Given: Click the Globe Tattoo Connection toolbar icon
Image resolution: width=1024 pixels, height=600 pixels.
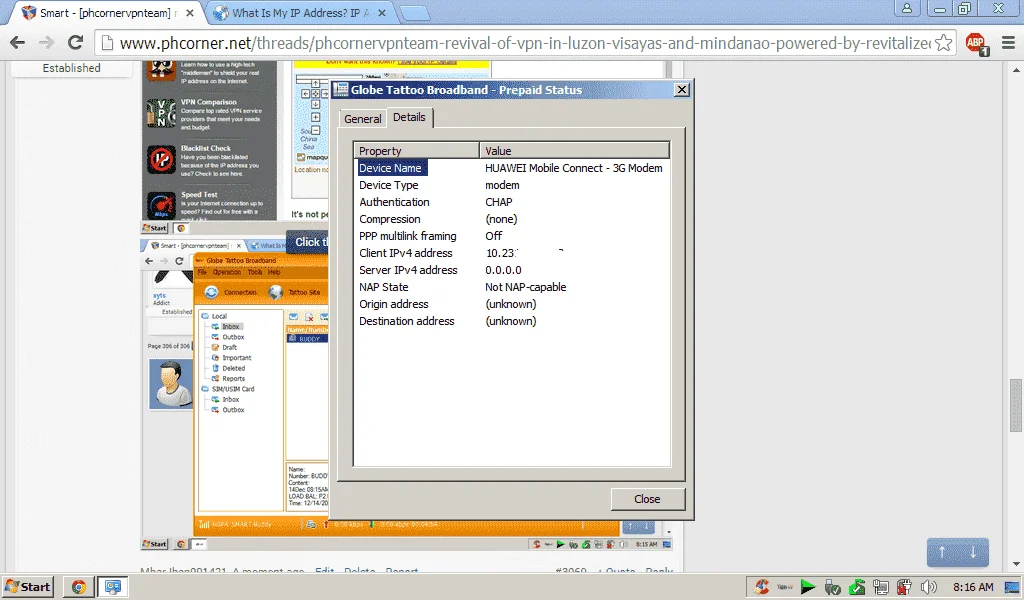Looking at the screenshot, I should [211, 292].
